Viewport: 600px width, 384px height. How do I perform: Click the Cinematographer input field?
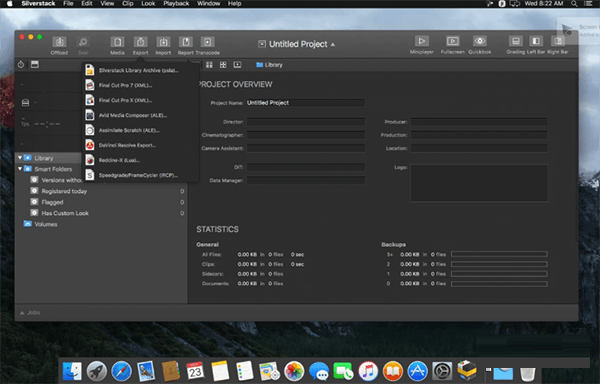tap(305, 135)
